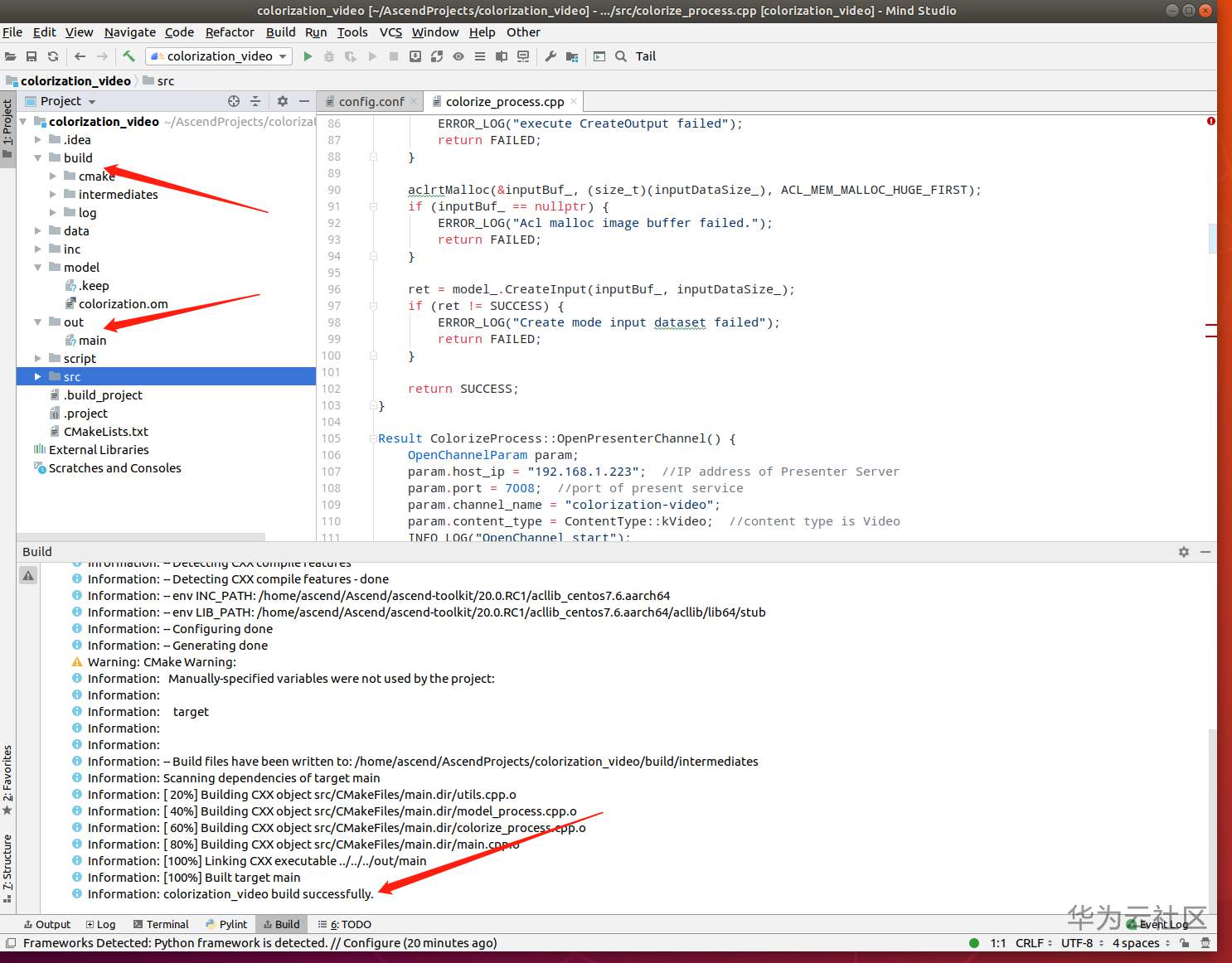
Task: Collapse the build folder
Action: (x=38, y=158)
